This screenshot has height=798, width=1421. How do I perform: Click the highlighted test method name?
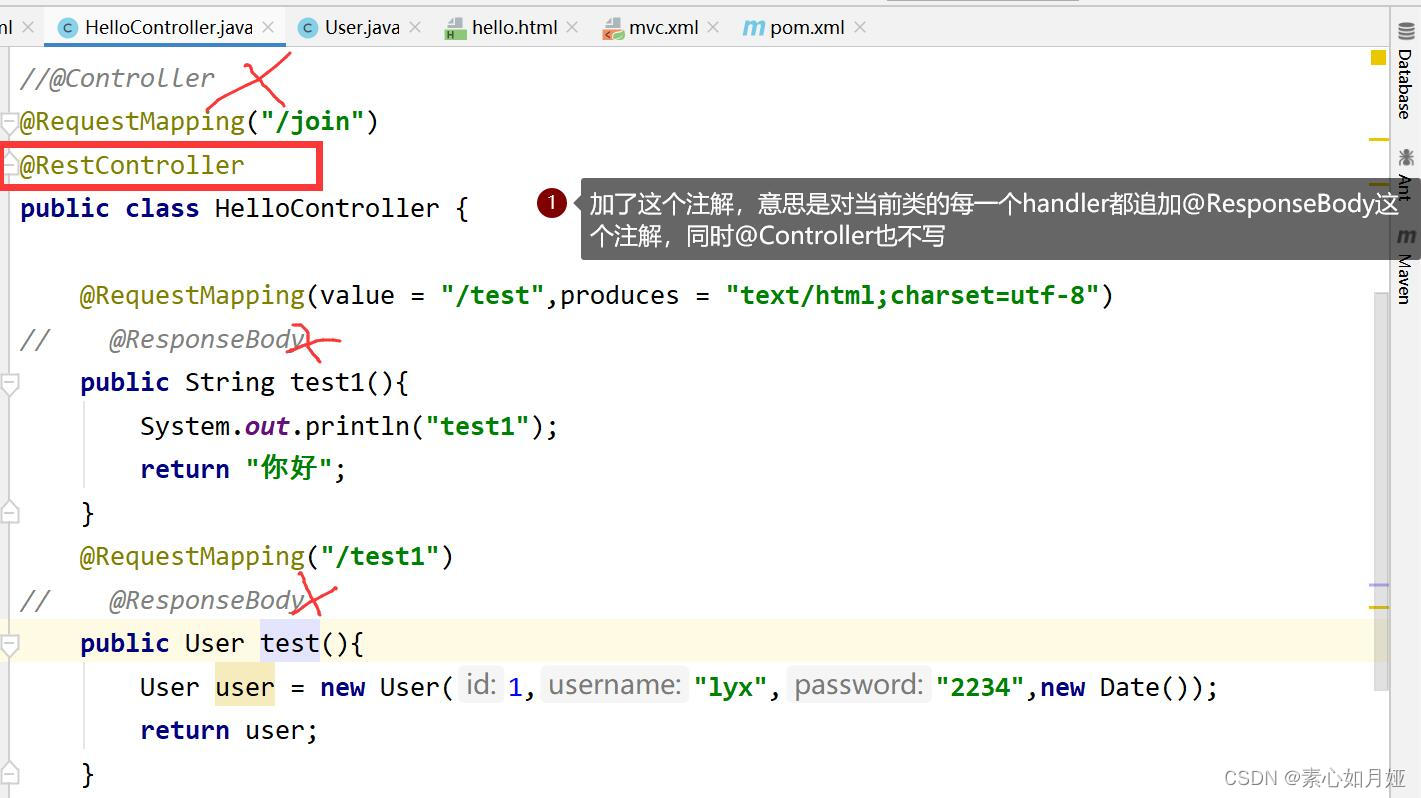pyautogui.click(x=290, y=643)
